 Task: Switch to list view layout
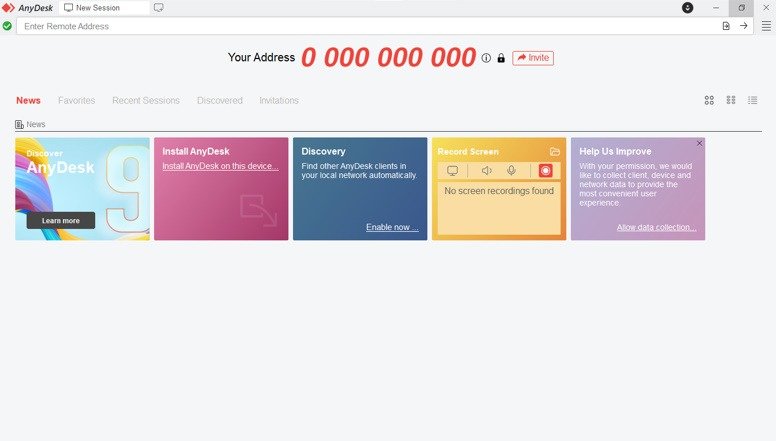tap(753, 100)
